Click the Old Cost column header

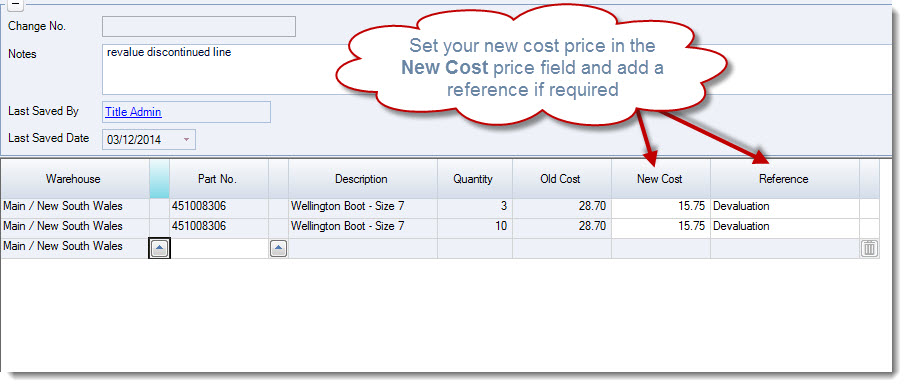pyautogui.click(x=561, y=179)
